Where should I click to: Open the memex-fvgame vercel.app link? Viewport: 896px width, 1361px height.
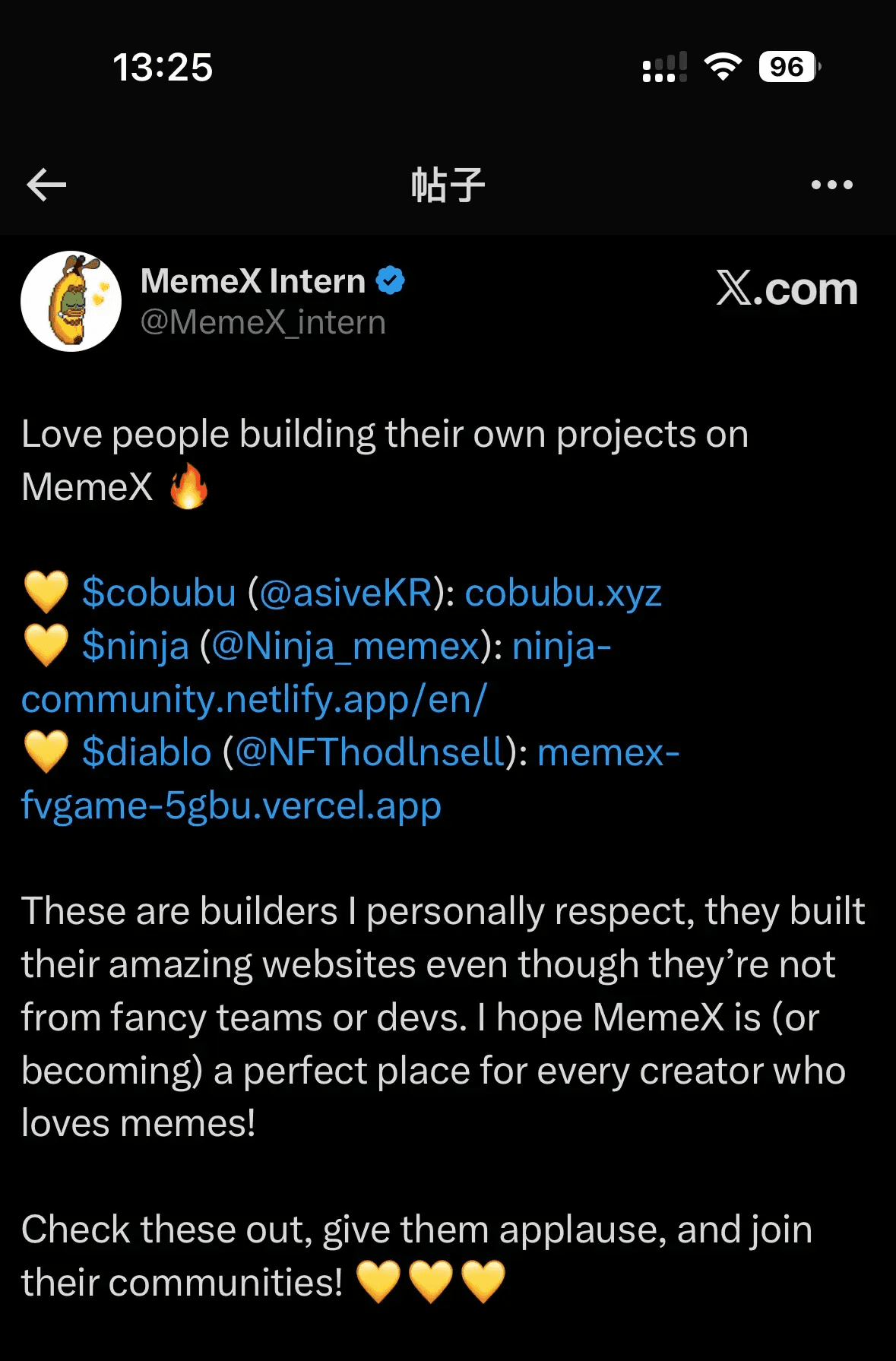pyautogui.click(x=231, y=806)
